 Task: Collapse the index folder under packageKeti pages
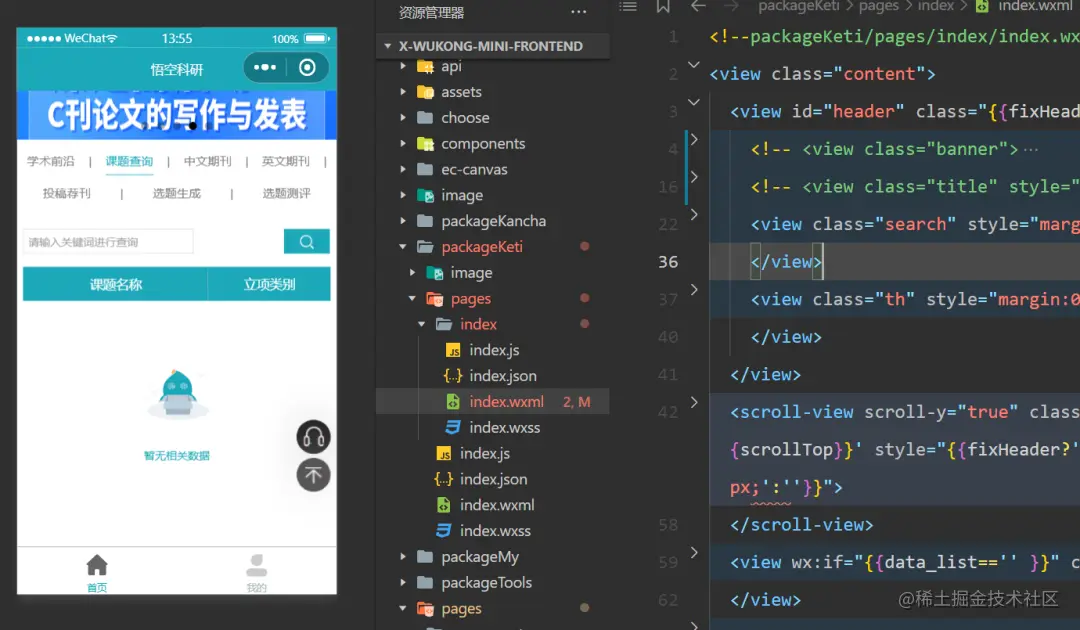pos(422,324)
